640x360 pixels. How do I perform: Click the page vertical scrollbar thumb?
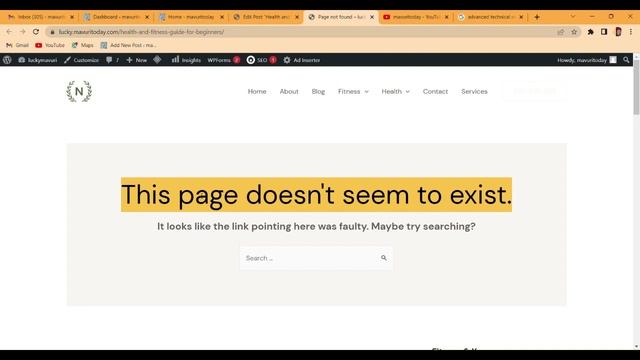coord(636,88)
